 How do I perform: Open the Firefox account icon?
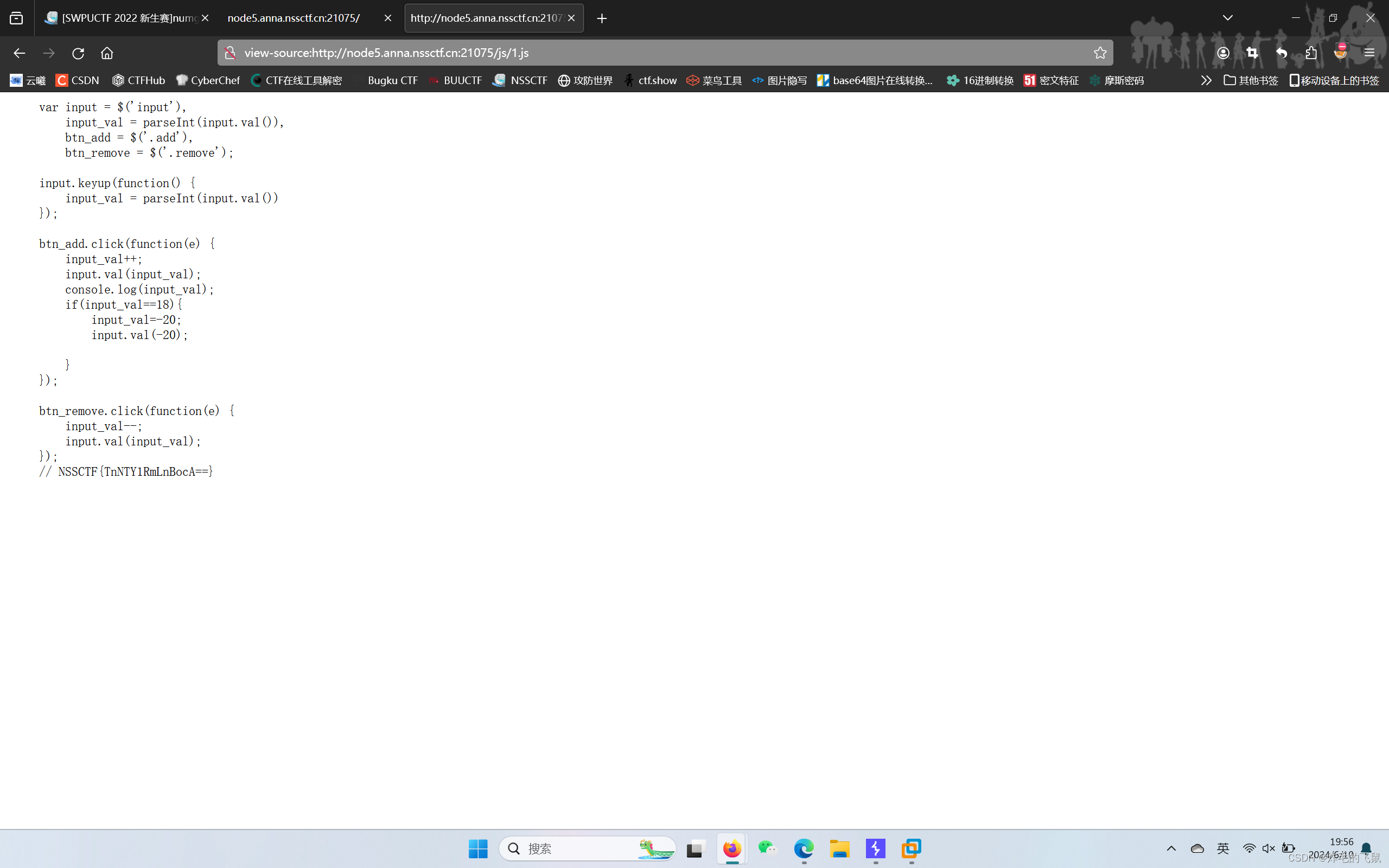(x=1223, y=53)
